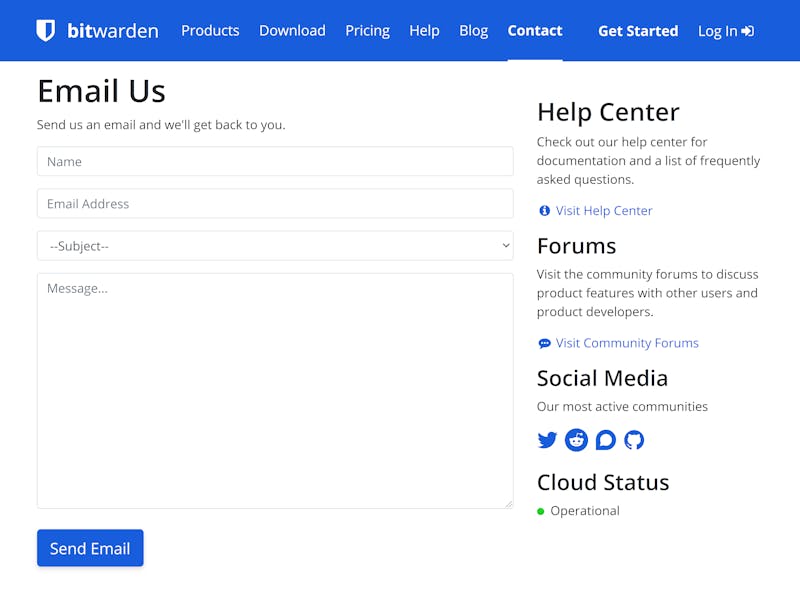The width and height of the screenshot is (800, 600).
Task: Click the green Operational status dot
Action: click(541, 511)
